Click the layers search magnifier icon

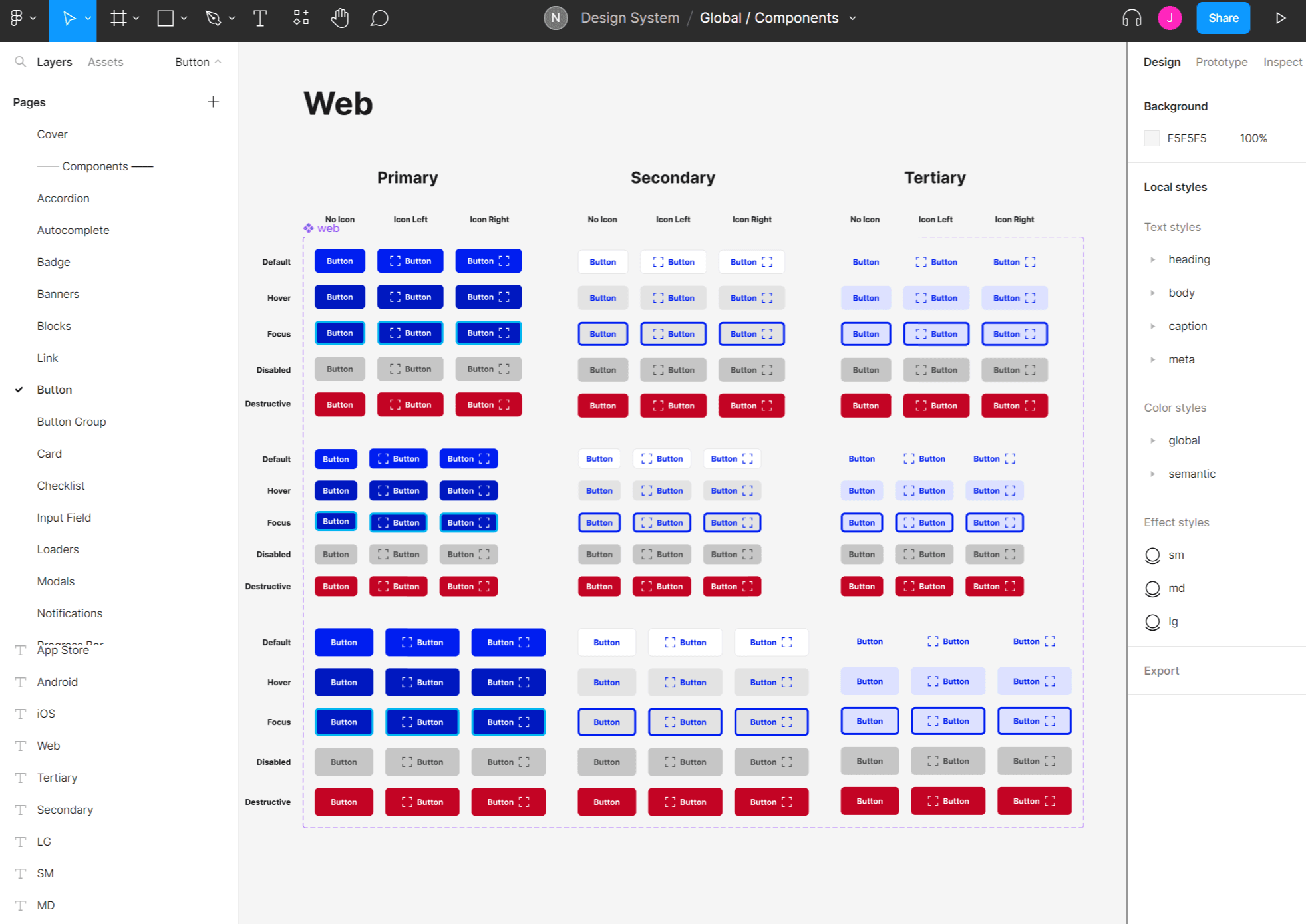tap(21, 62)
